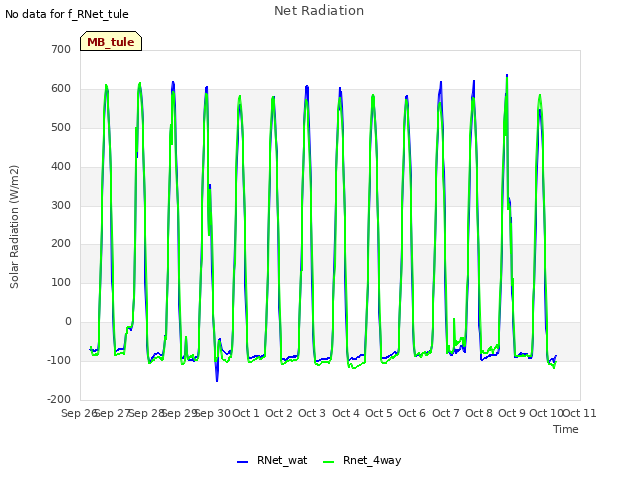Image resolution: width=640 pixels, height=480 pixels.
Task: Click the 200 y-axis tick label
Action: pyautogui.click(x=61, y=244)
